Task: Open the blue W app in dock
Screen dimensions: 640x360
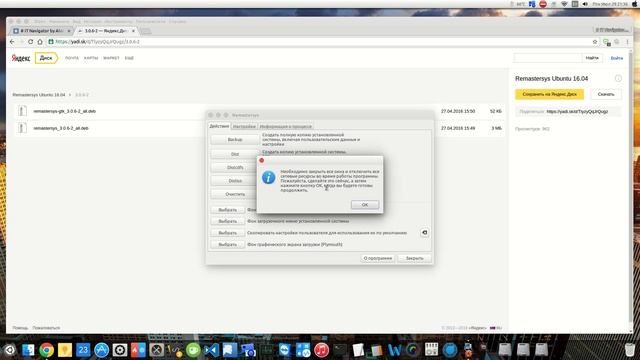Action: 394,350
